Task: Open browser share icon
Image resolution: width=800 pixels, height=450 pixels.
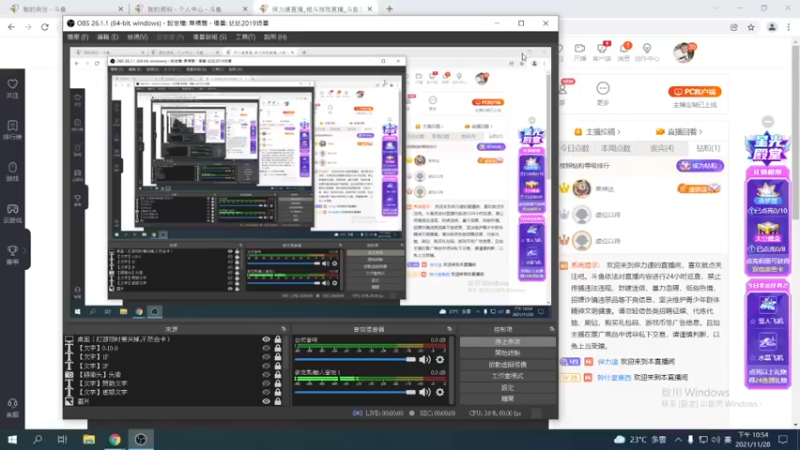Action: 734,28
